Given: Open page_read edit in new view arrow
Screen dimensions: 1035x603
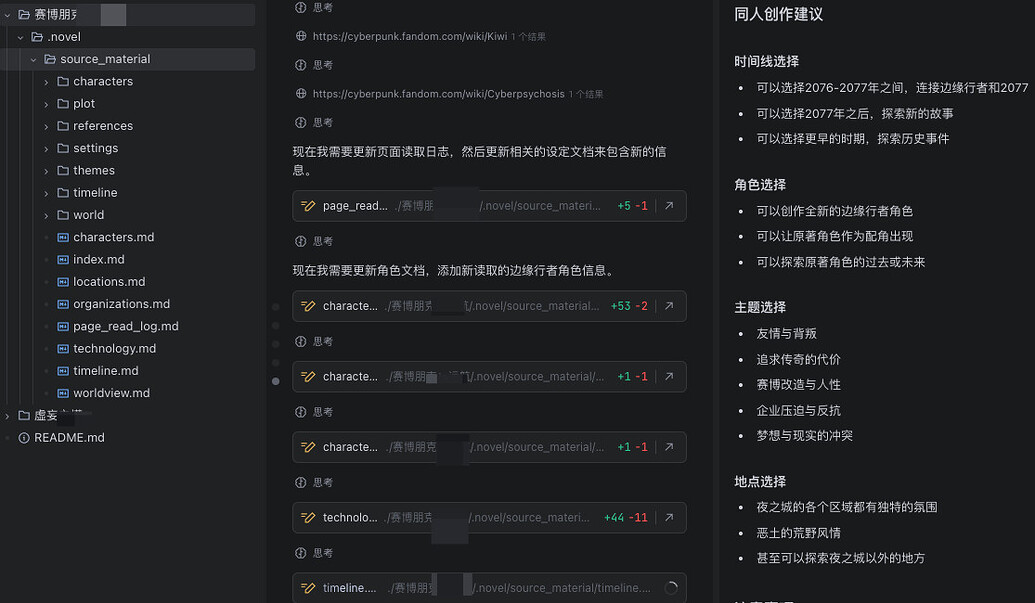Looking at the screenshot, I should tap(669, 206).
